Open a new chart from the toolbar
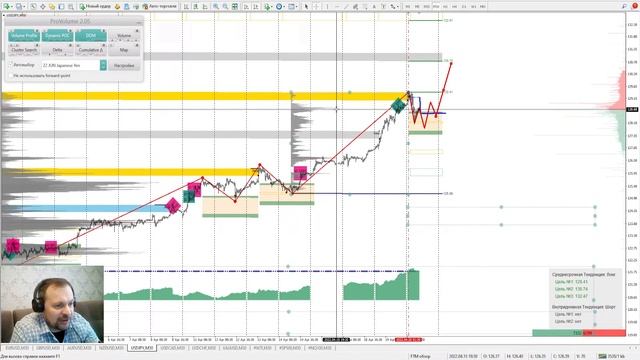Screen dimensions: 640x360 coord(7,7)
